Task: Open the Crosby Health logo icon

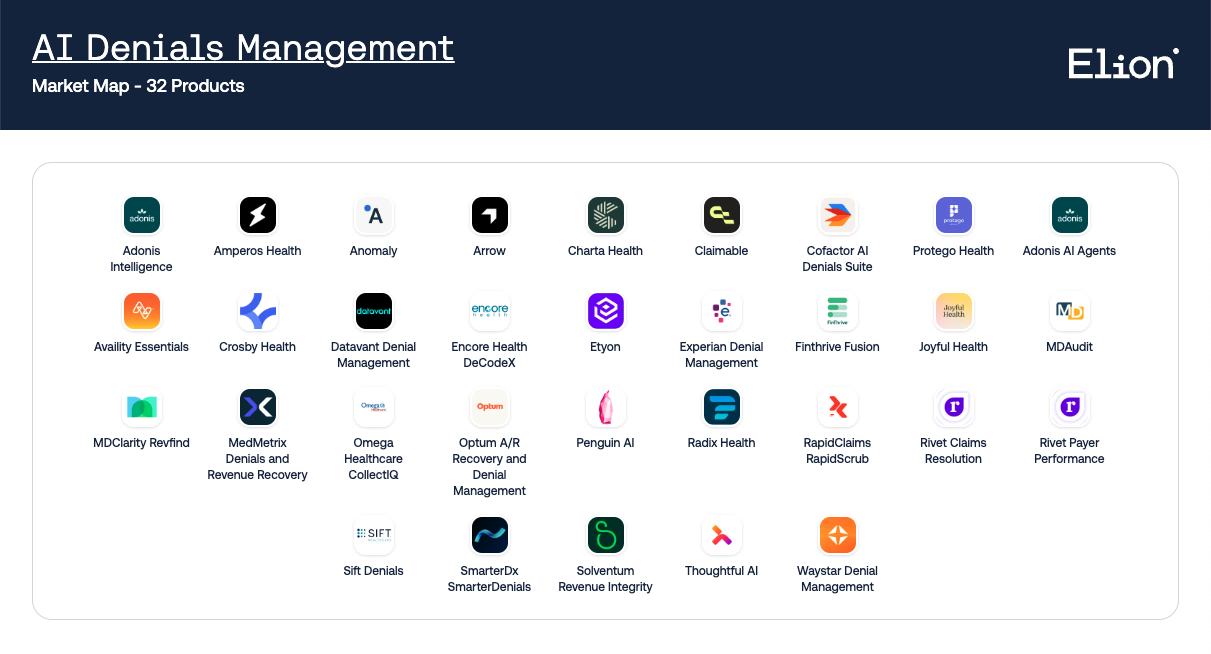Action: pos(257,311)
